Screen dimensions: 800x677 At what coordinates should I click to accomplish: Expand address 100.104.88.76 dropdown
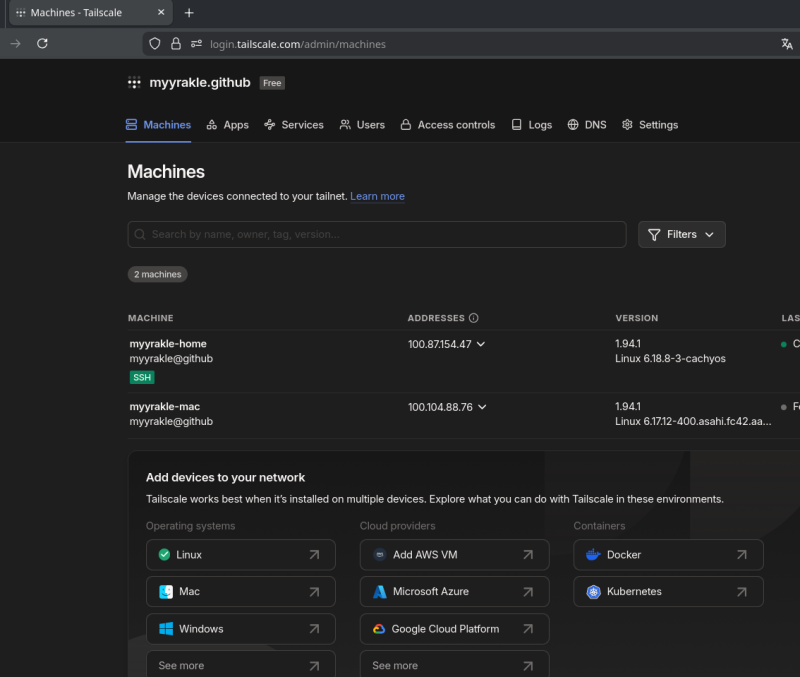(x=482, y=407)
